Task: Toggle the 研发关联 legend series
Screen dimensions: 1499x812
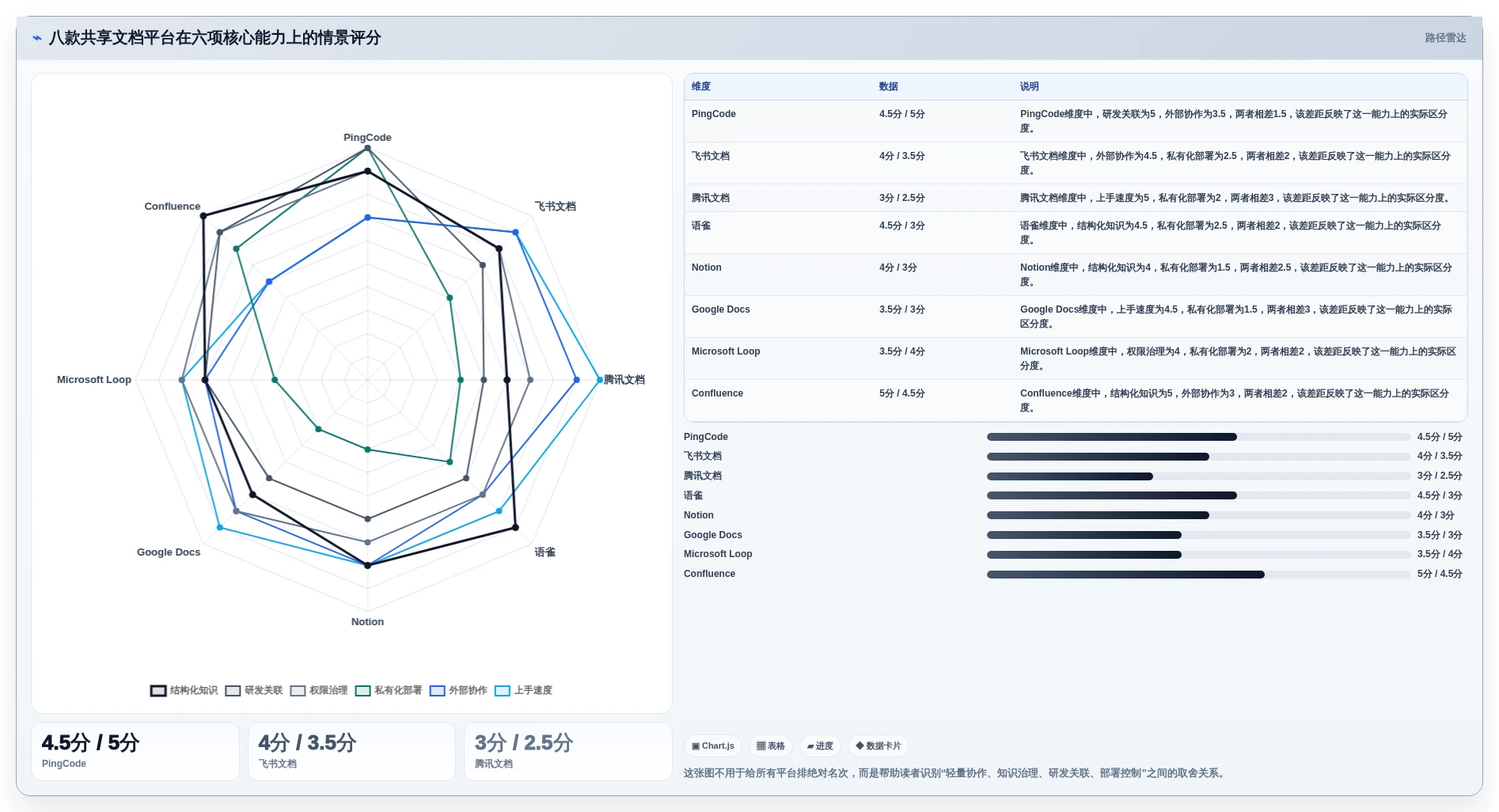Action: 253,690
